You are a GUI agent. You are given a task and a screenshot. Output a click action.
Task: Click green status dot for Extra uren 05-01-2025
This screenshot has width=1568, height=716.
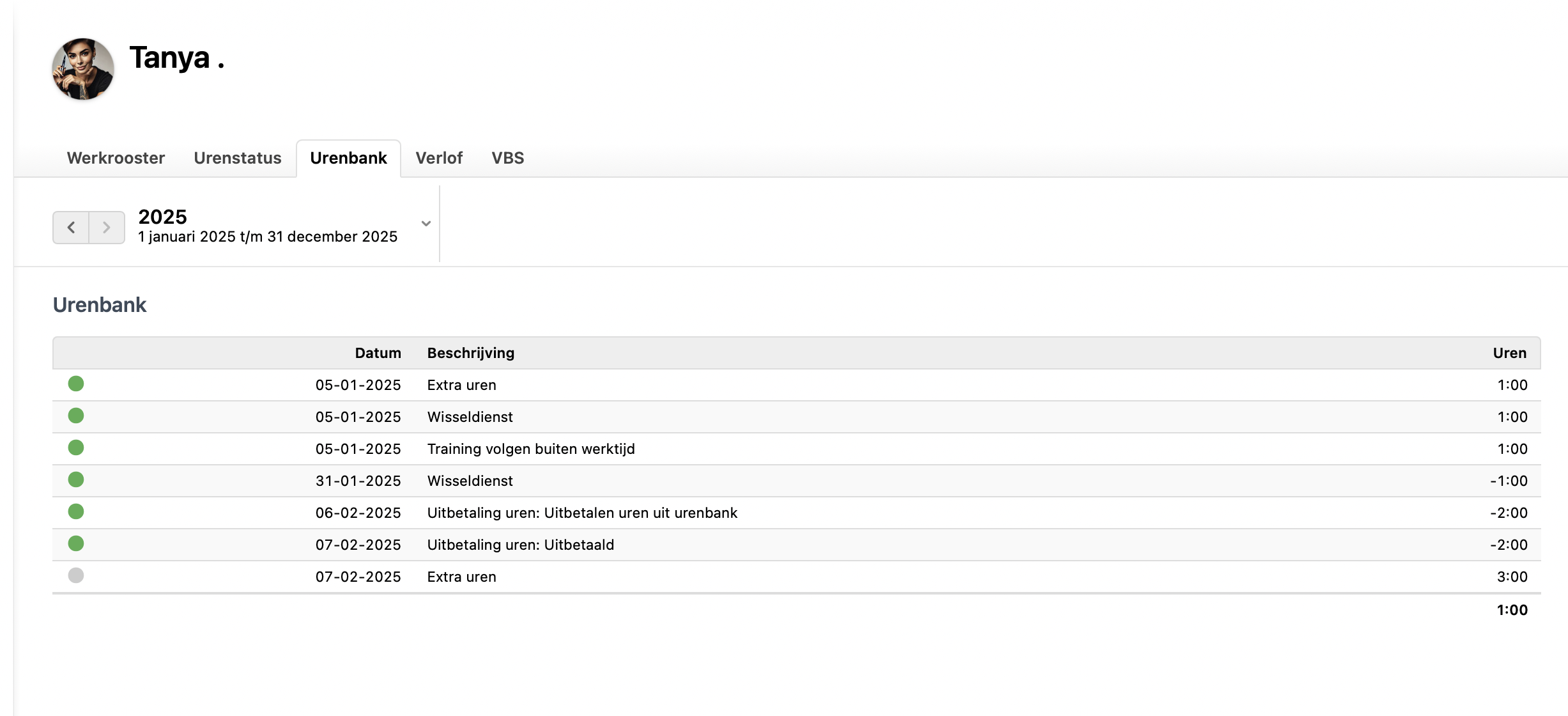76,384
